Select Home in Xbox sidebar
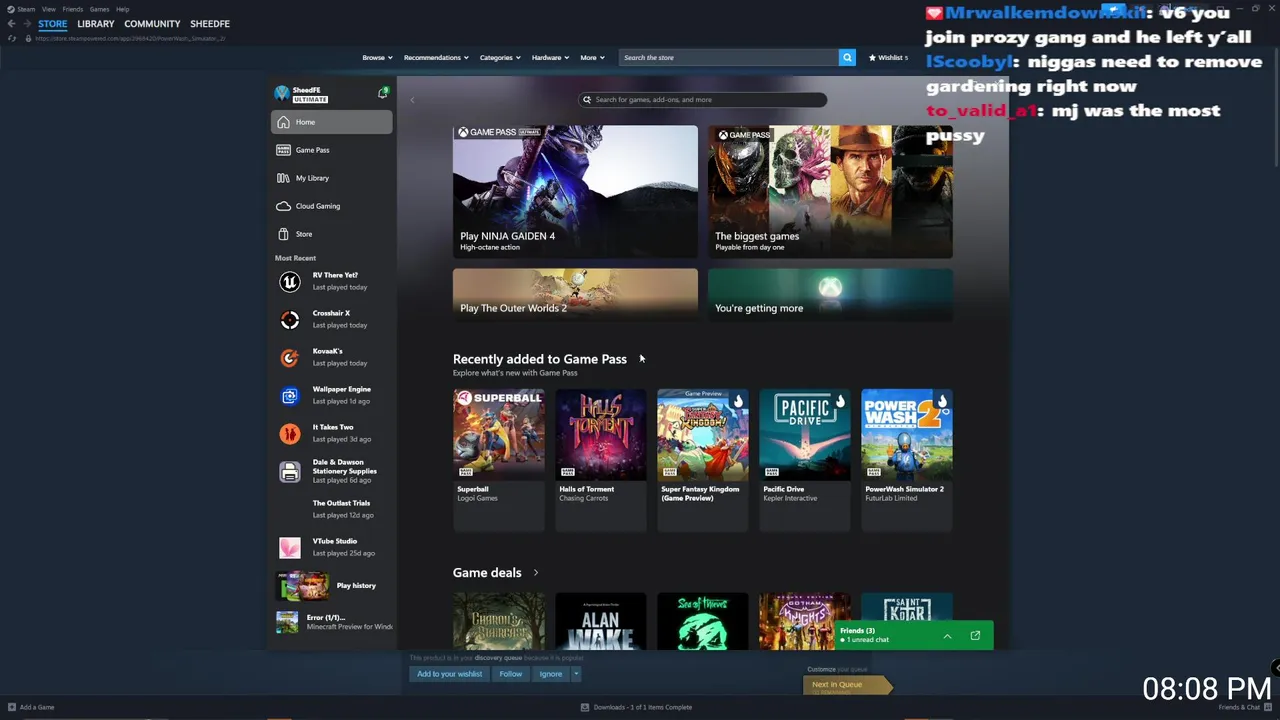 (331, 122)
